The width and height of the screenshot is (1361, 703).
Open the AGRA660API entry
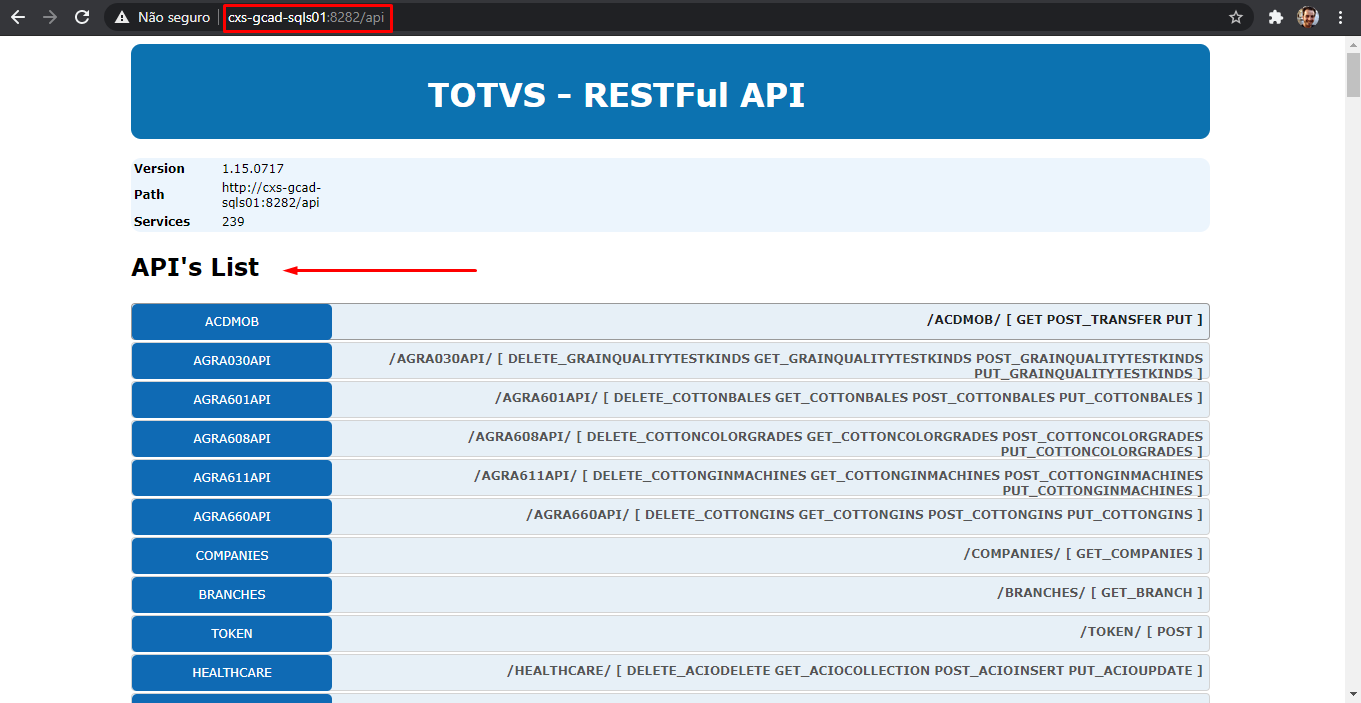tap(232, 517)
